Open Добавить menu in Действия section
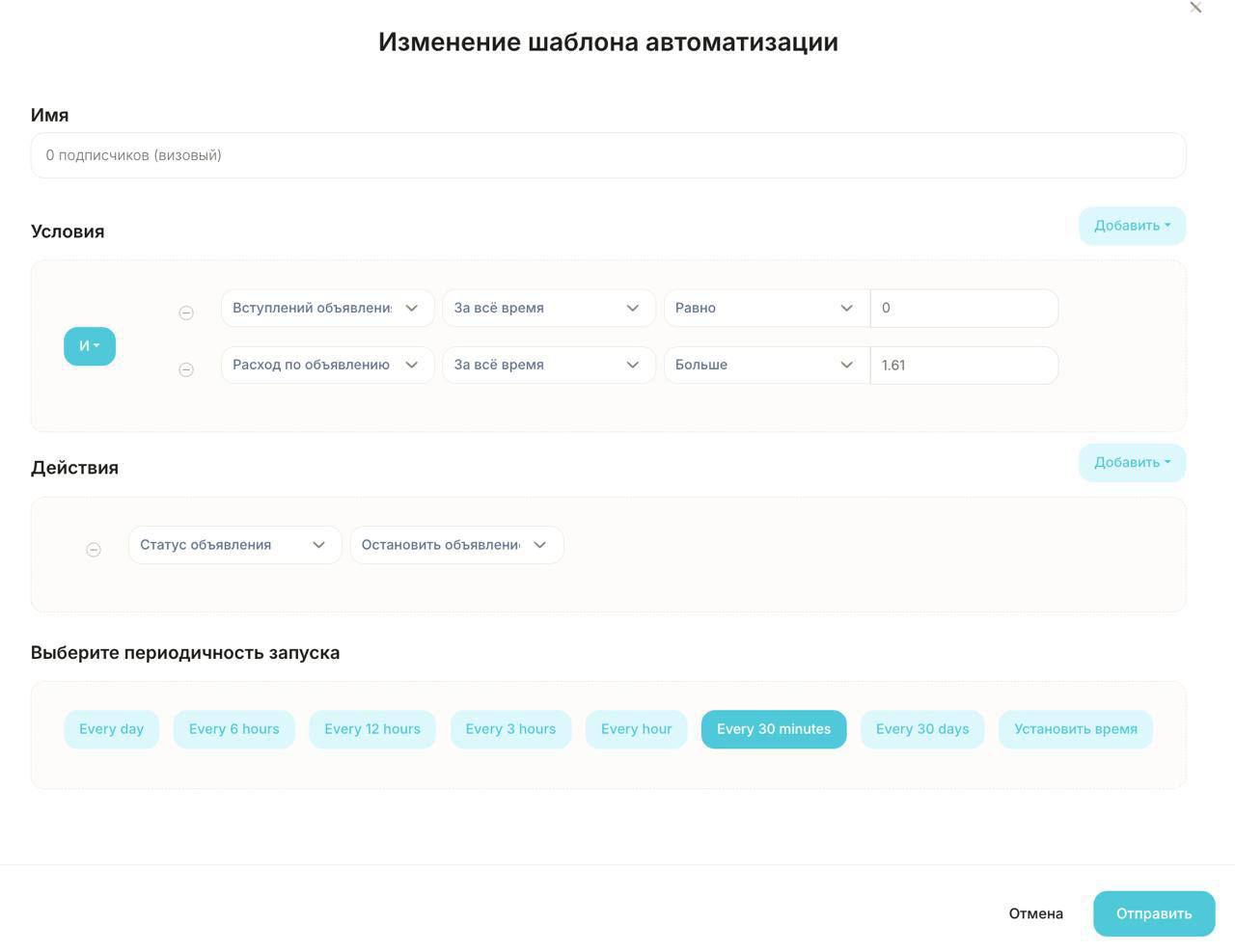 point(1131,463)
